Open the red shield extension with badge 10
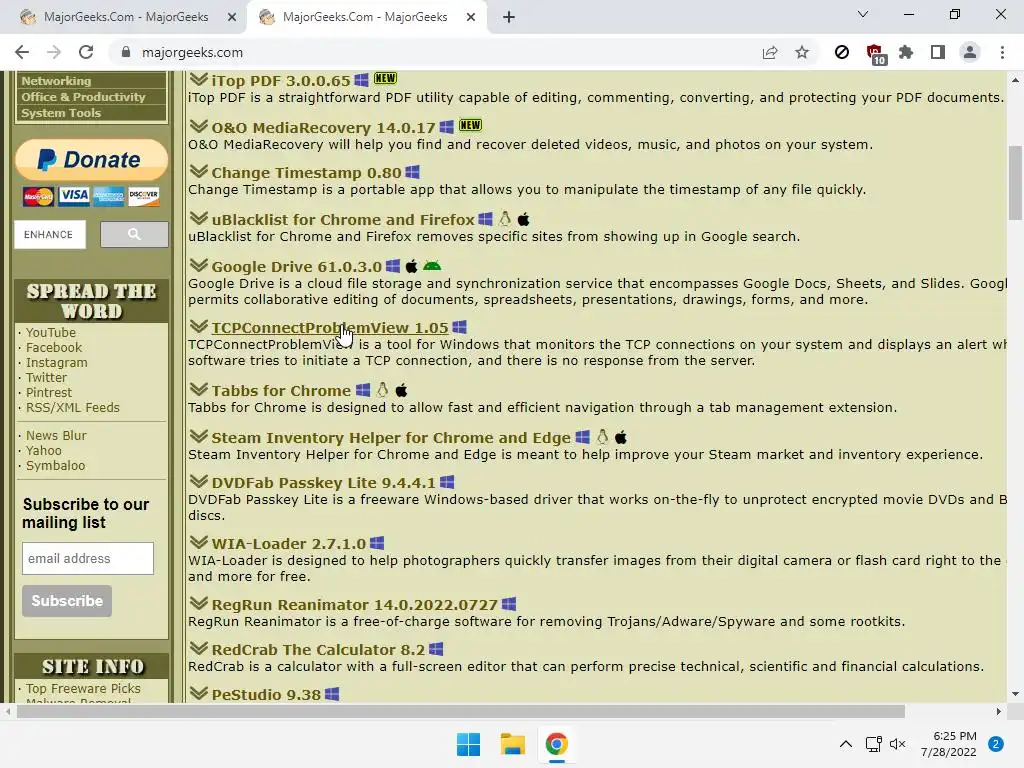 click(875, 54)
